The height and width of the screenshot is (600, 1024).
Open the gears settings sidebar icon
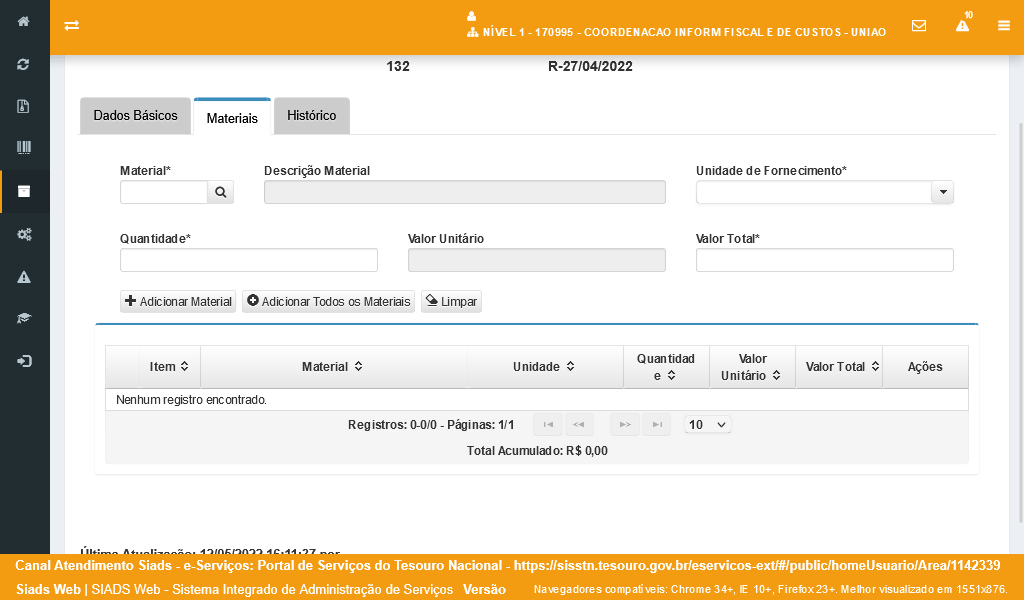click(24, 234)
